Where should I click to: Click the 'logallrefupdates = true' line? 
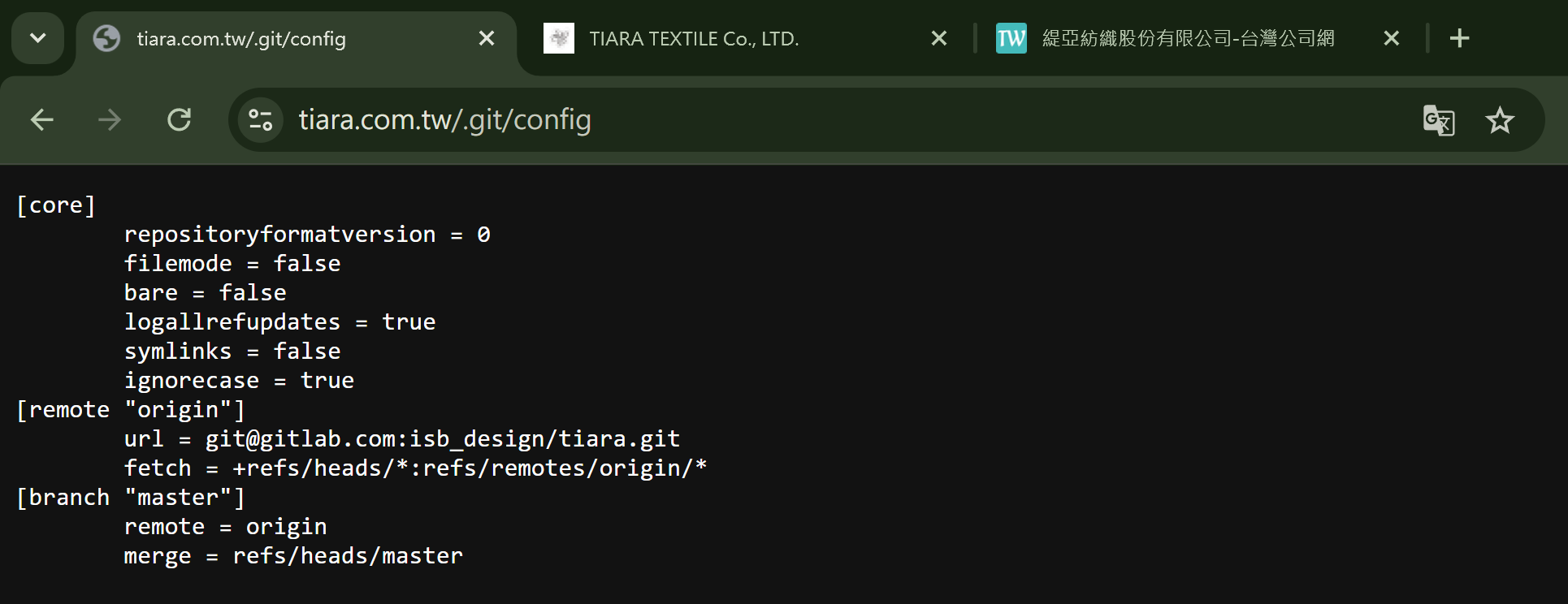279,322
